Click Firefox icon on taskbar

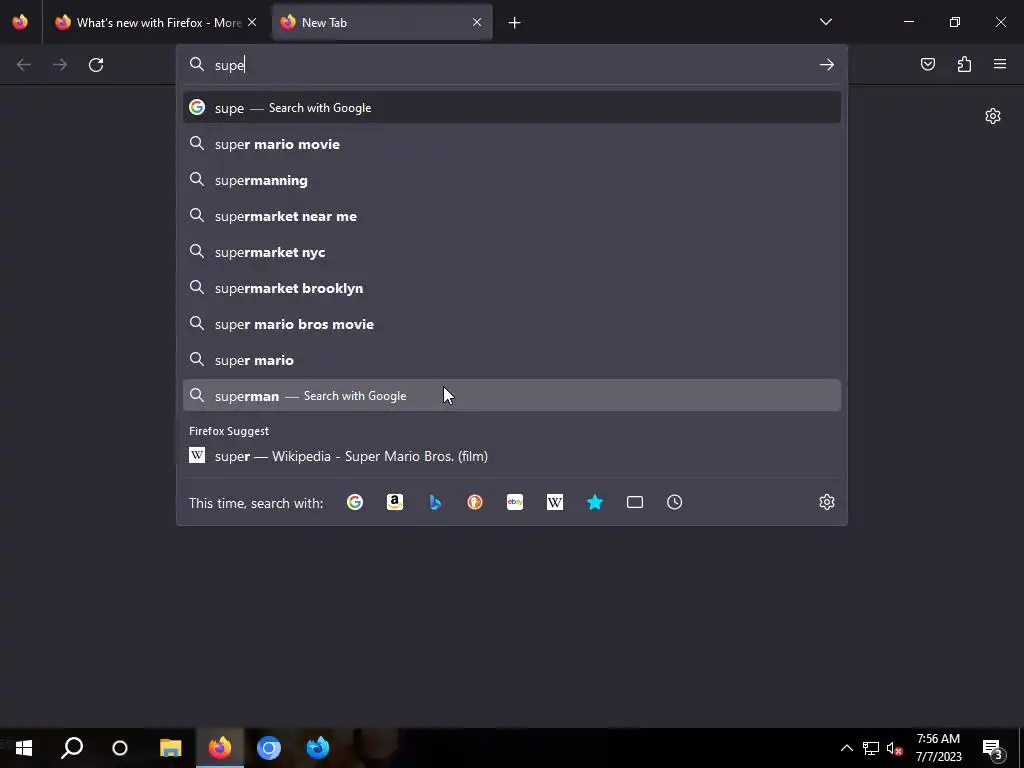click(220, 748)
